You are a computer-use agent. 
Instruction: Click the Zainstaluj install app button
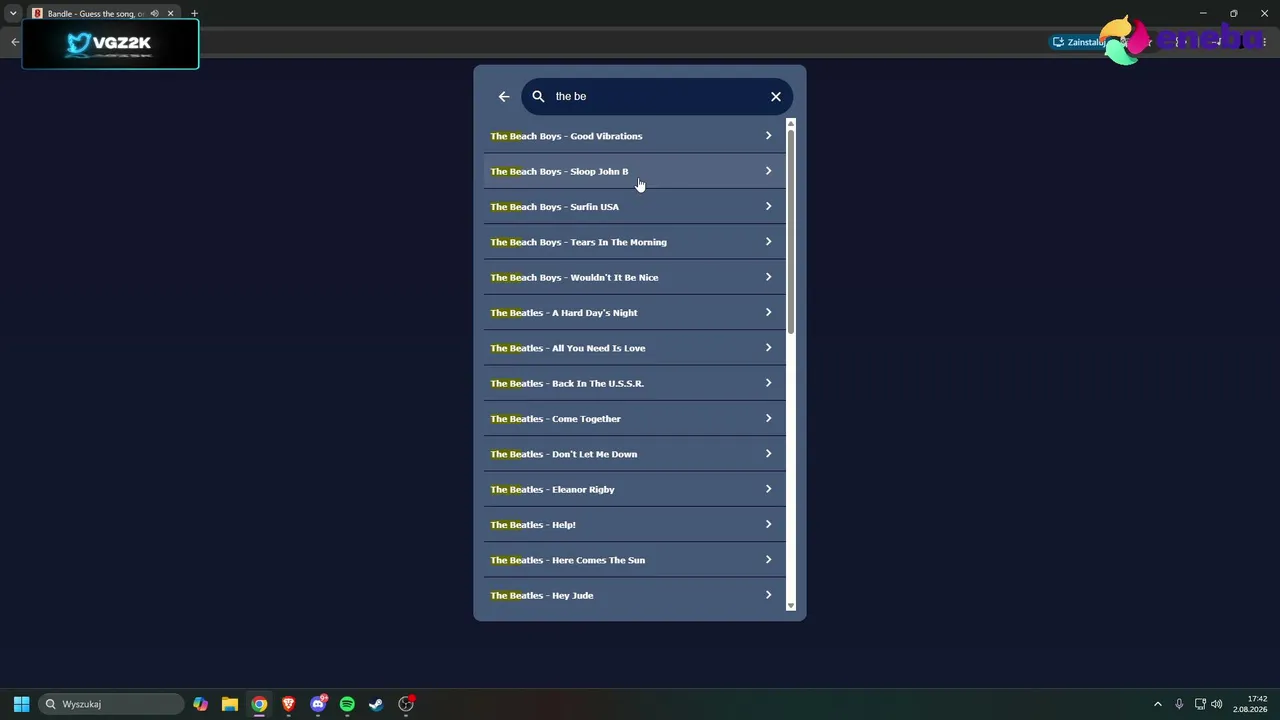pos(1078,42)
